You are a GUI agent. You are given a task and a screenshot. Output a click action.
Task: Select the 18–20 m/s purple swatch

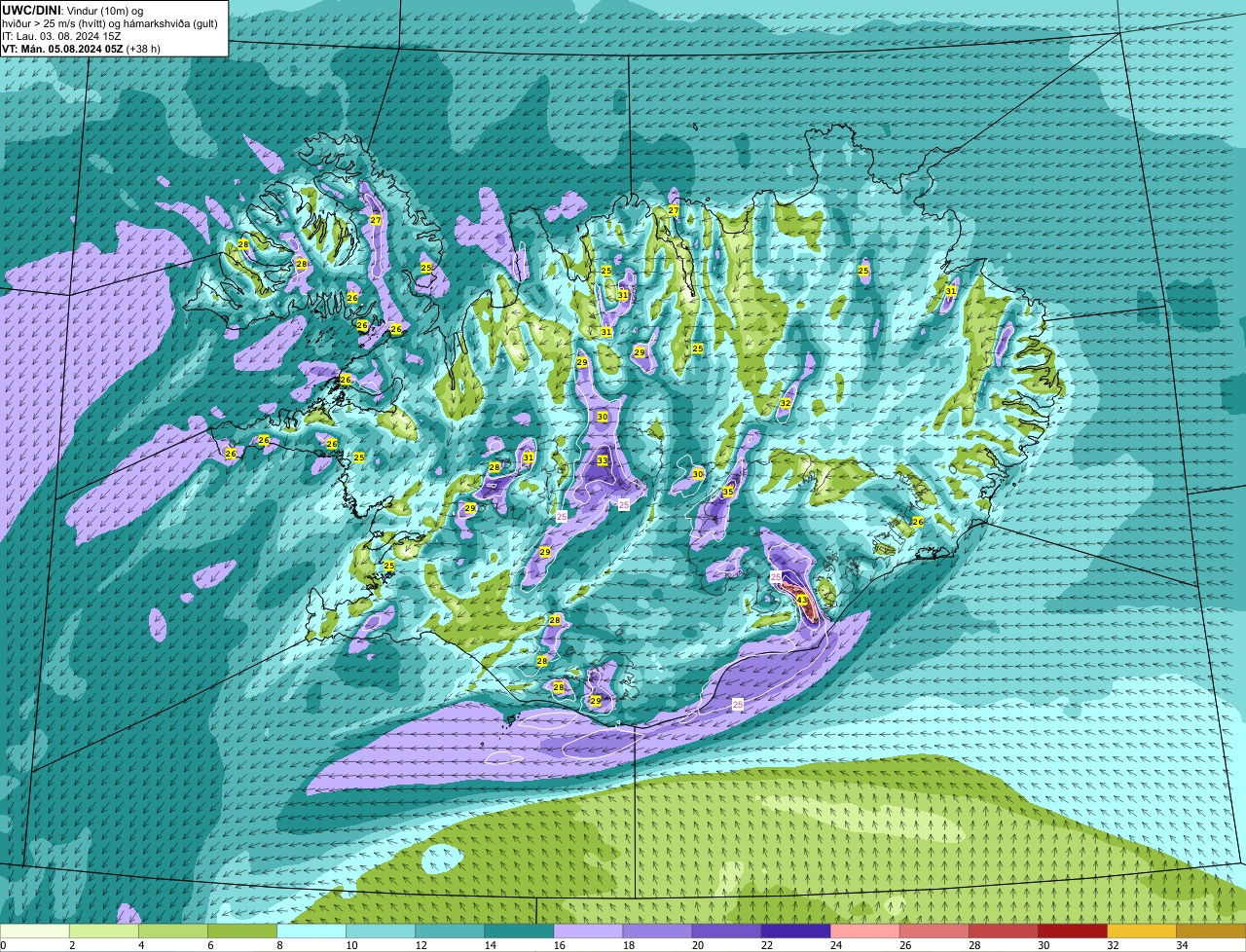(656, 931)
